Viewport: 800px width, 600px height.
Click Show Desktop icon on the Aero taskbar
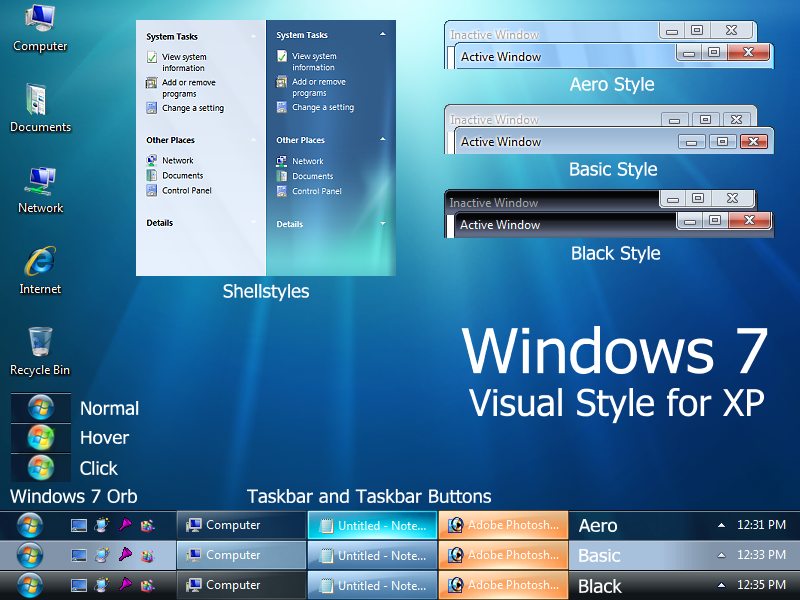pyautogui.click(x=79, y=525)
